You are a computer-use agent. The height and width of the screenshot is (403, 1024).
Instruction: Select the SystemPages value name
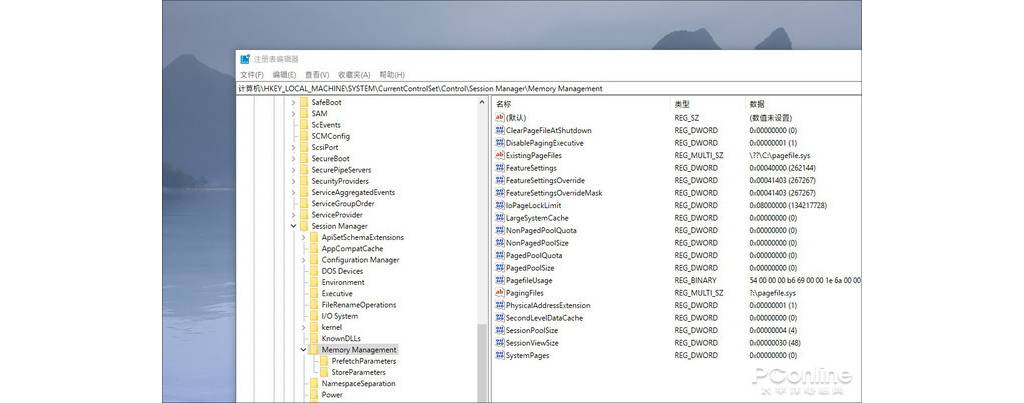[528, 355]
